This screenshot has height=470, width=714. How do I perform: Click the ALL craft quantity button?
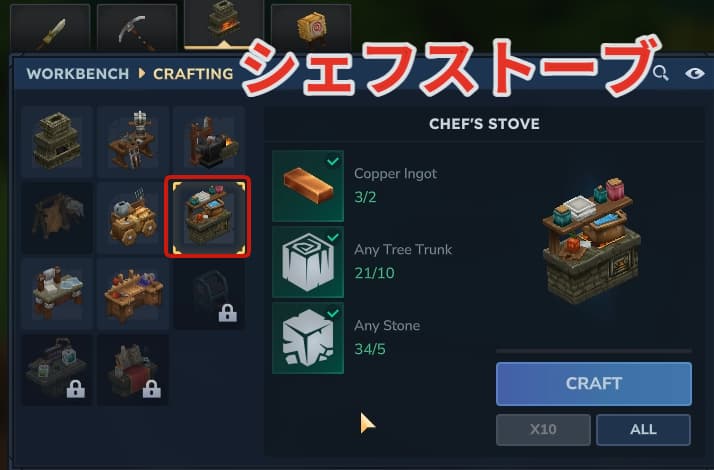[643, 429]
